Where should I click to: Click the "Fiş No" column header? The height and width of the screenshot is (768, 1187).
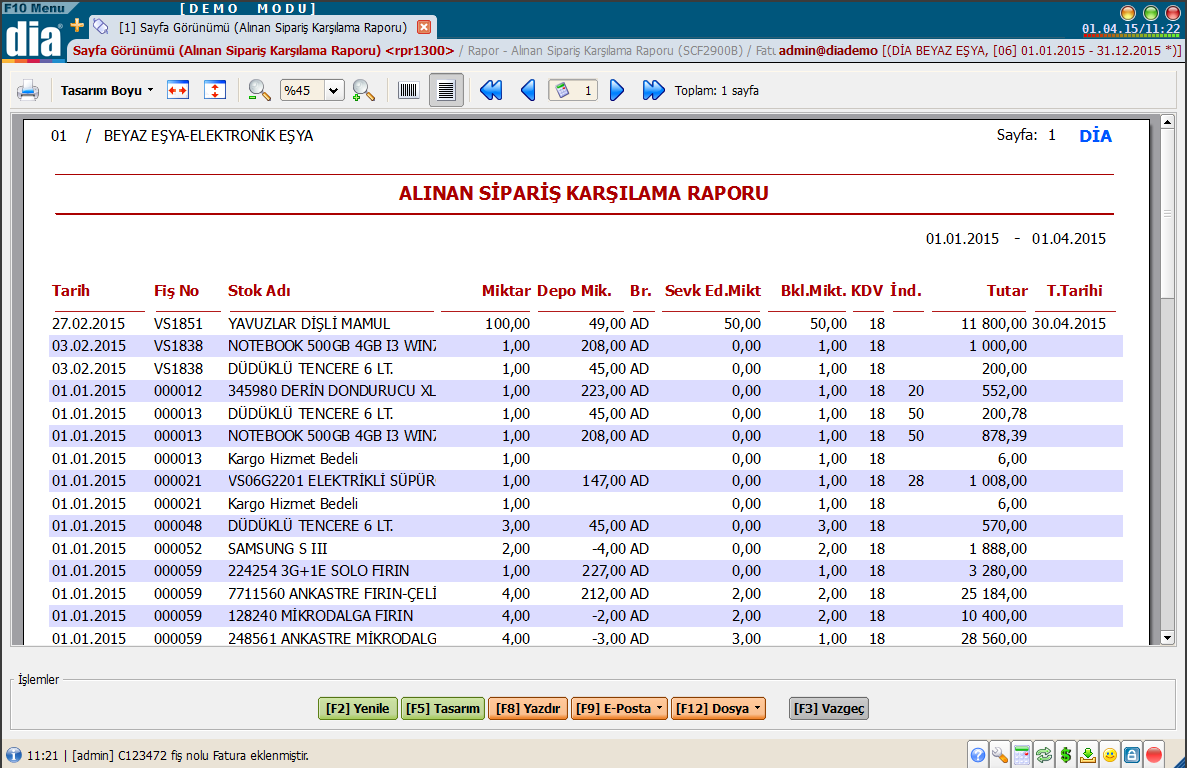[176, 291]
